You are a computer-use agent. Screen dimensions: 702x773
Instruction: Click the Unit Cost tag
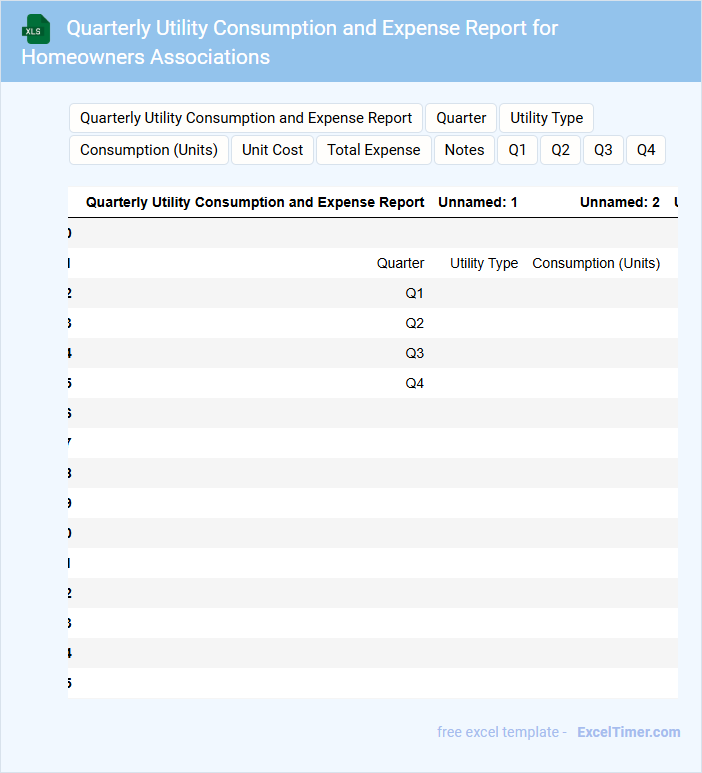[x=272, y=150]
